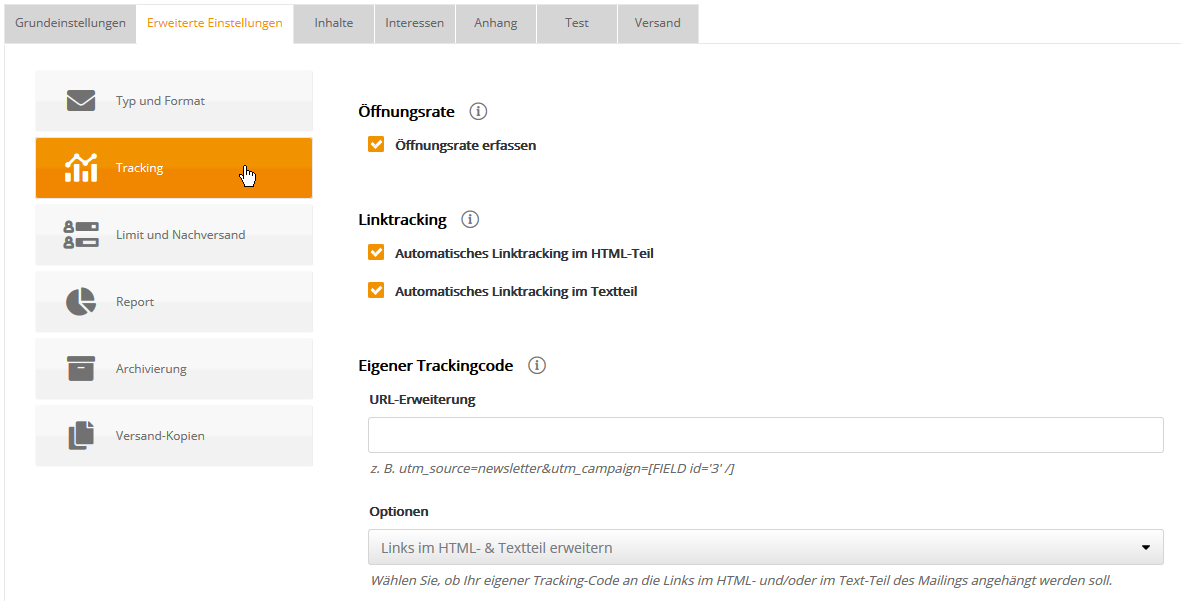Open info icon next to Eigener Trackingcode
The width and height of the screenshot is (1181, 601).
tap(536, 365)
